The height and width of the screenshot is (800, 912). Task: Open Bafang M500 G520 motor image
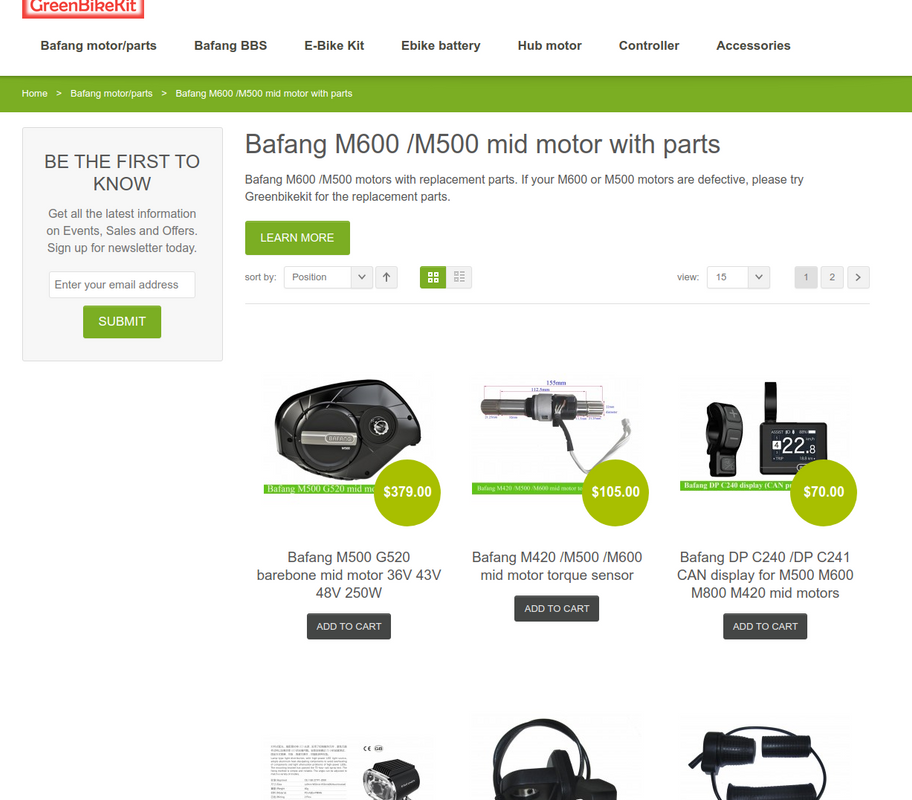[x=347, y=436]
